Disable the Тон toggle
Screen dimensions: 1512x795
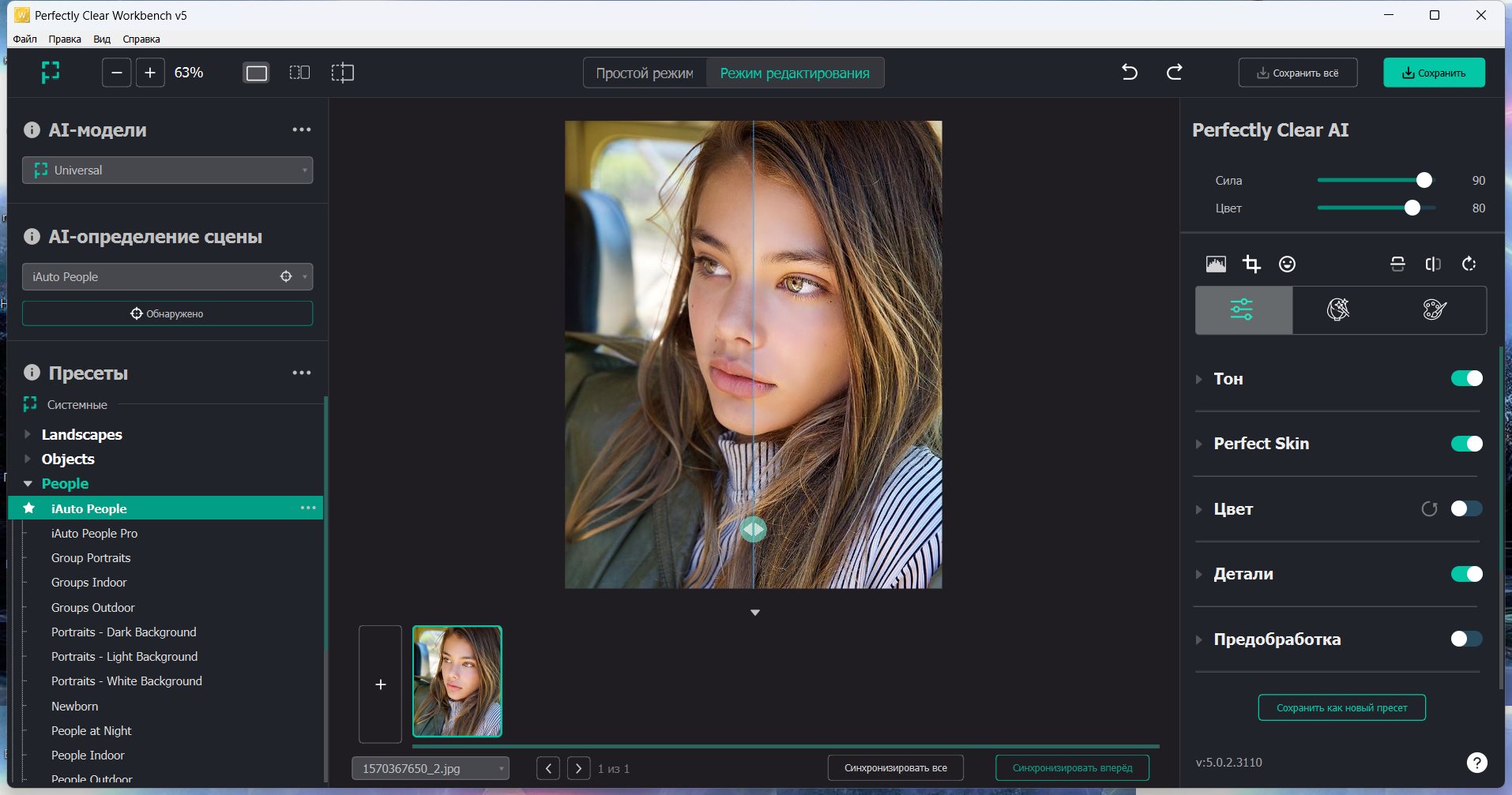pyautogui.click(x=1466, y=379)
